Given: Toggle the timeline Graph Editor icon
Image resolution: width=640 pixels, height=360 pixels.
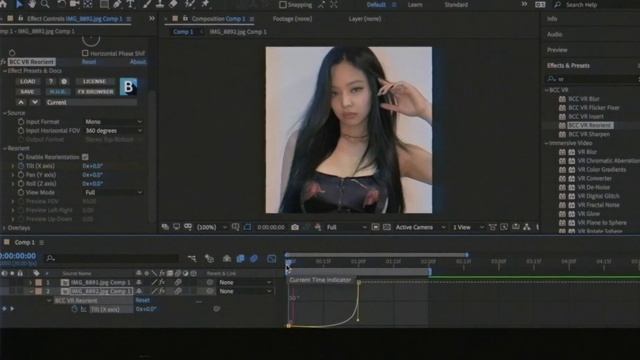Looking at the screenshot, I should tap(271, 258).
